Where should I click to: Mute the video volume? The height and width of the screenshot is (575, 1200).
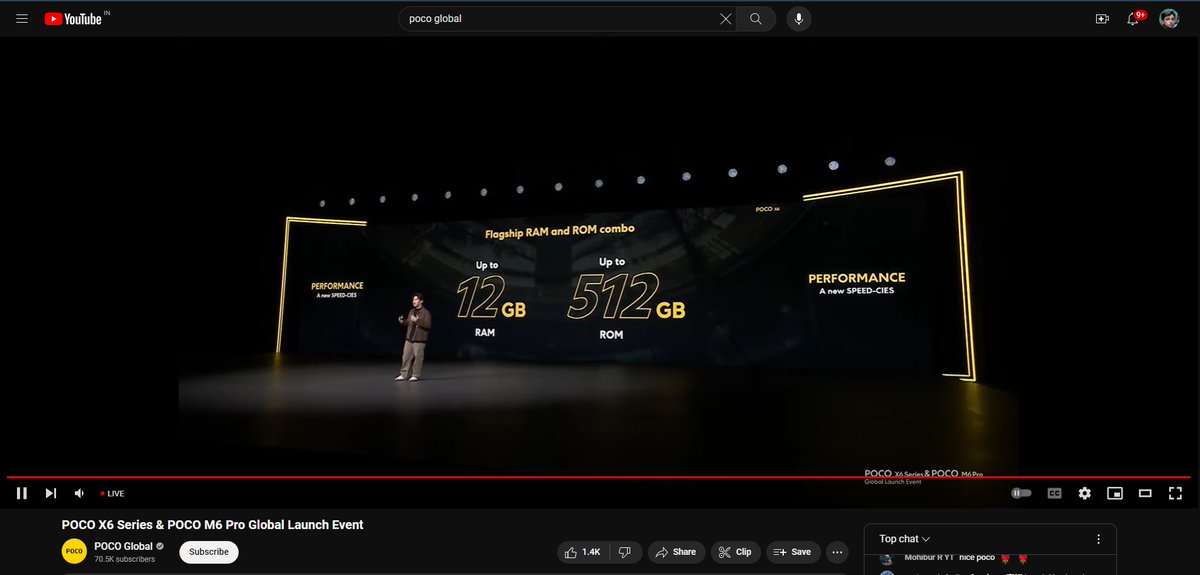pyautogui.click(x=80, y=493)
